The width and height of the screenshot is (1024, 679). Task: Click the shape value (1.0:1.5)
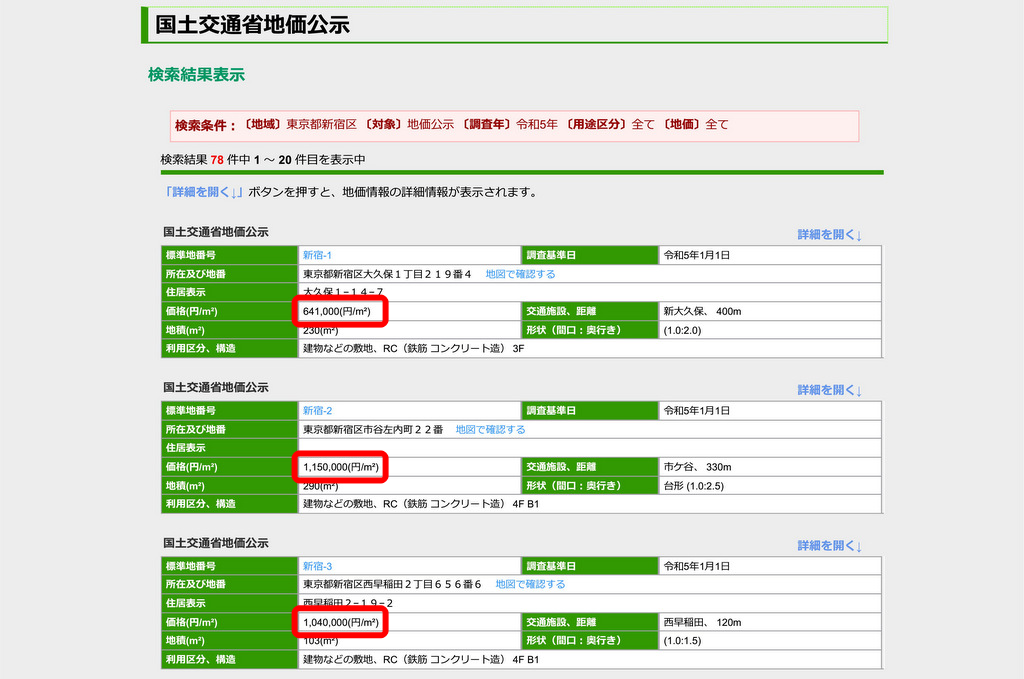[x=682, y=640]
